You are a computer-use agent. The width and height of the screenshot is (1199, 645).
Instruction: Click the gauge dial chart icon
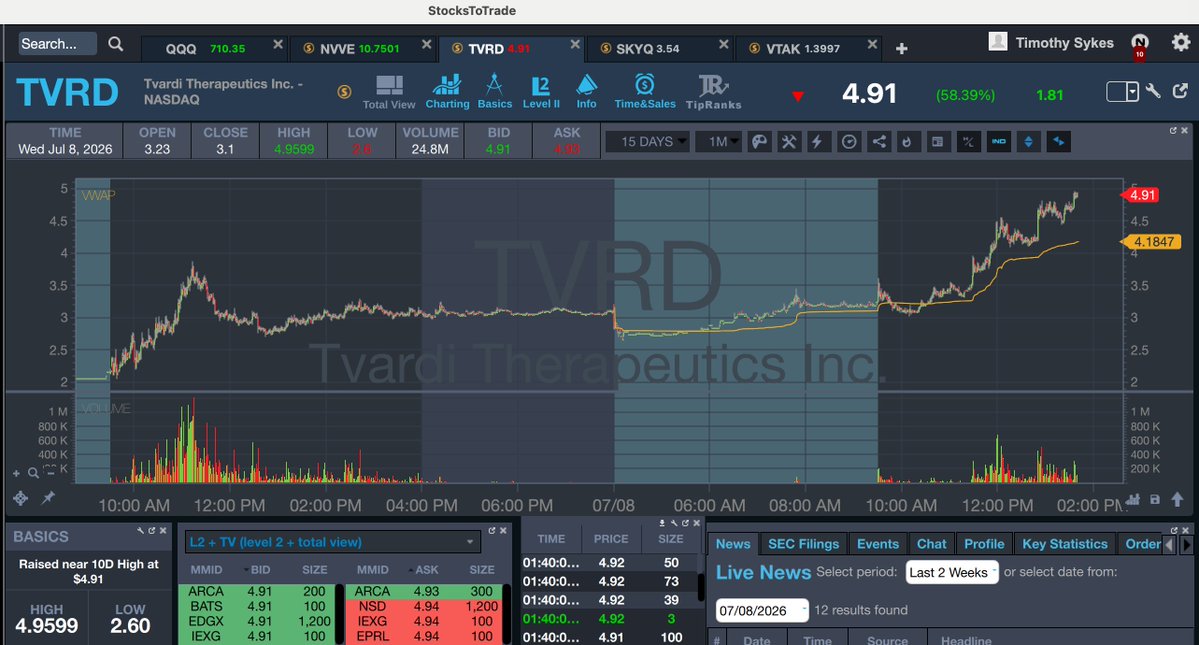pyautogui.click(x=849, y=141)
